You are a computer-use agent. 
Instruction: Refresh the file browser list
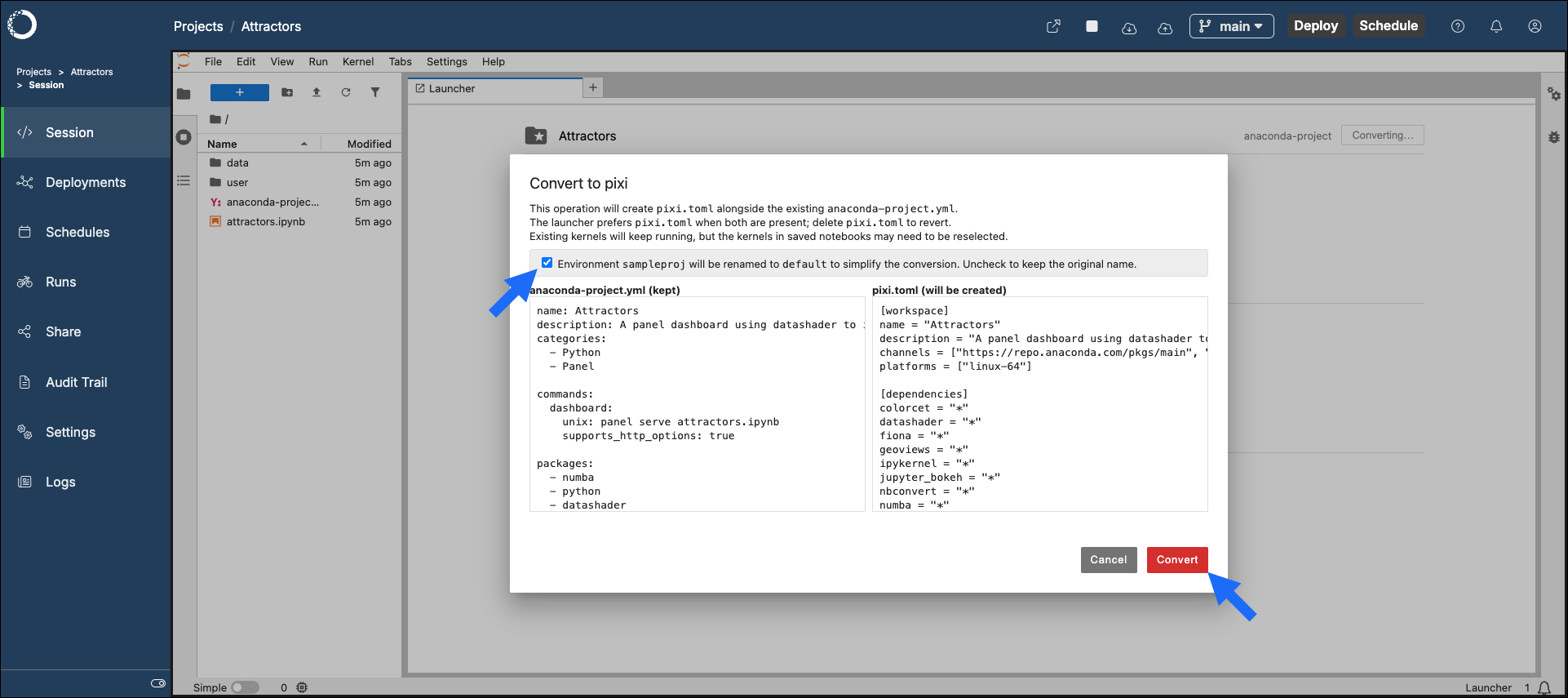coord(346,92)
